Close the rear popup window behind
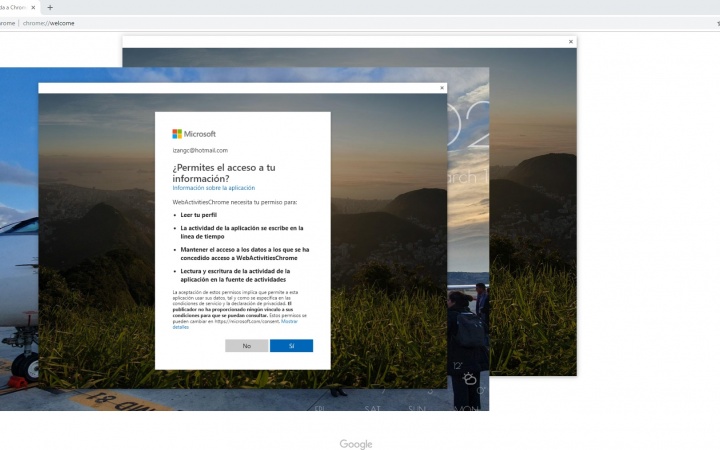 click(x=571, y=42)
